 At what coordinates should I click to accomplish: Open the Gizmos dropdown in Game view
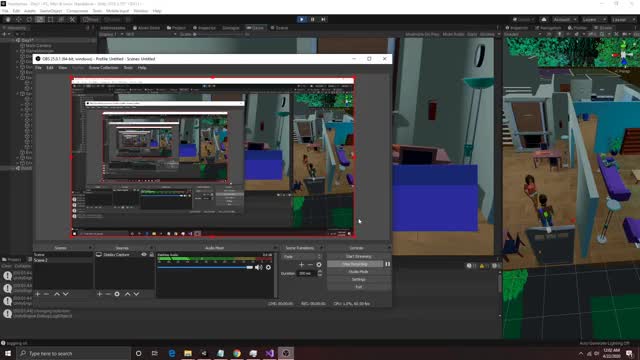tap(489, 34)
